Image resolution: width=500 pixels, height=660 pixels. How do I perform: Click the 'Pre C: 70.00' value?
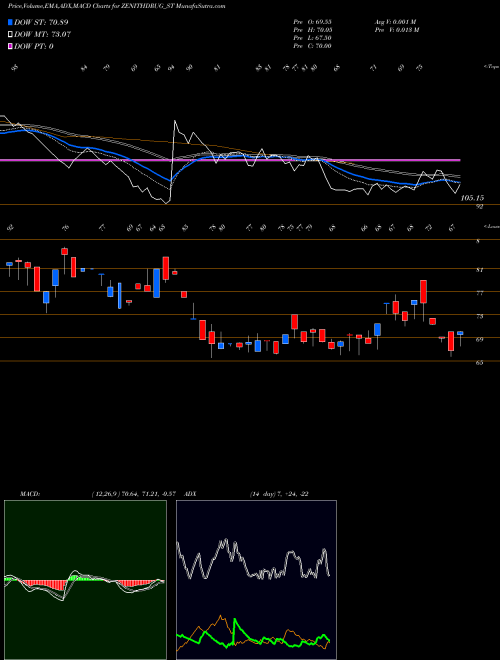click(x=312, y=46)
